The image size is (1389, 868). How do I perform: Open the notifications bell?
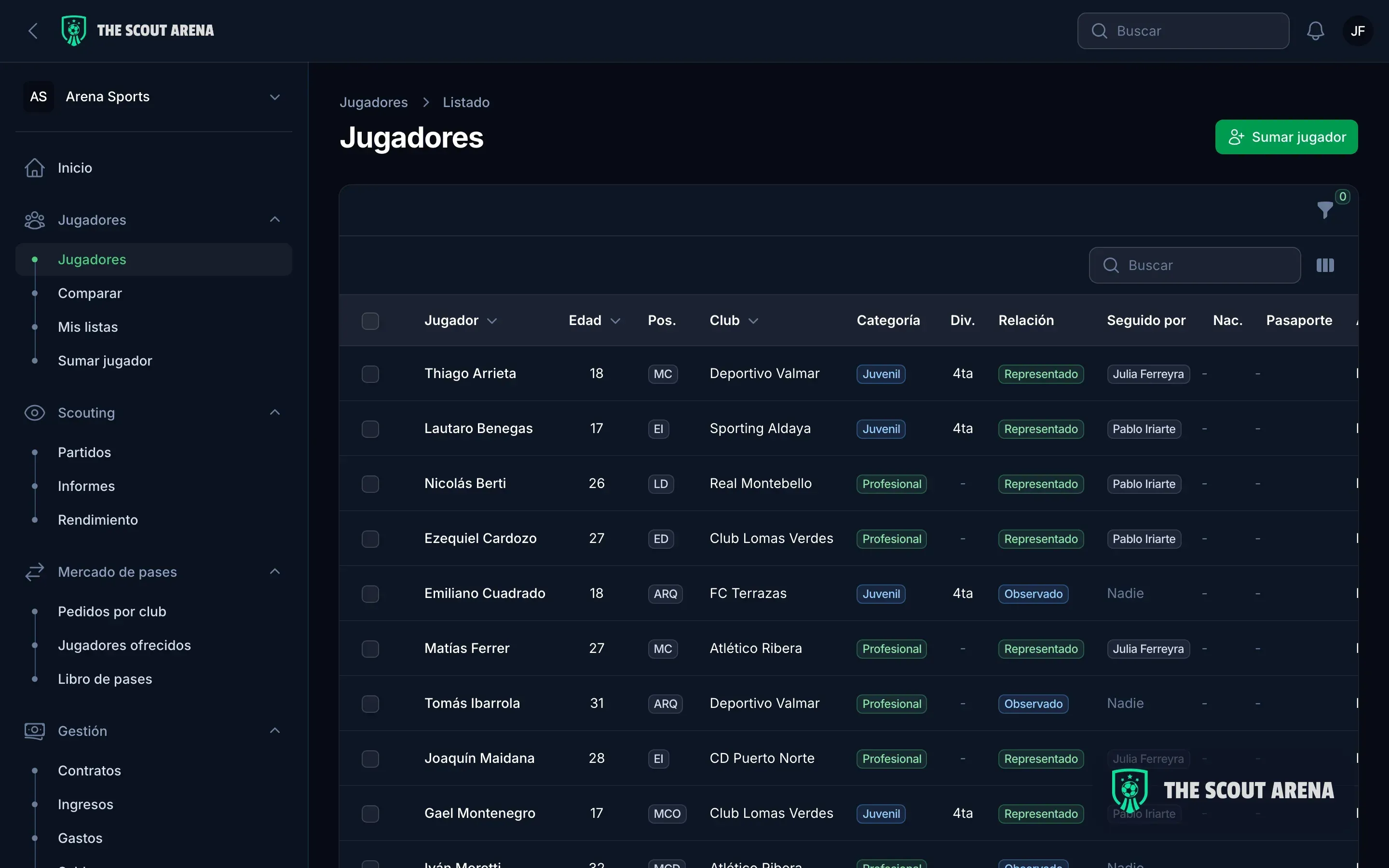(1315, 31)
